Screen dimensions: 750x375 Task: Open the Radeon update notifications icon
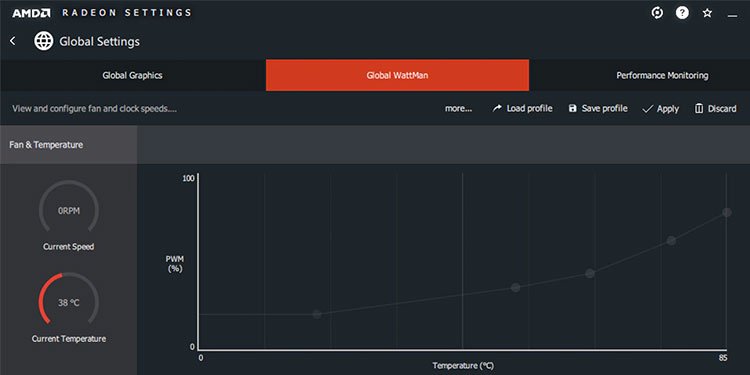tap(657, 13)
